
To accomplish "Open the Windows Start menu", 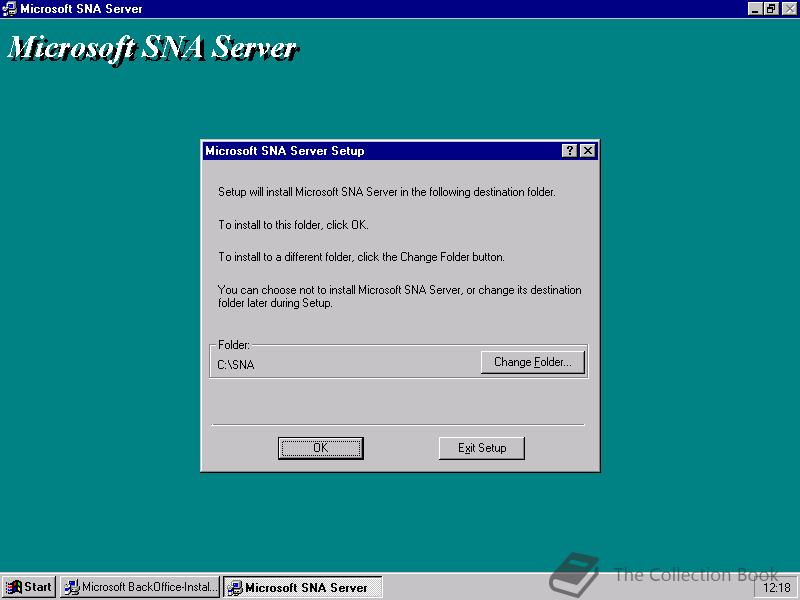I will coord(29,587).
